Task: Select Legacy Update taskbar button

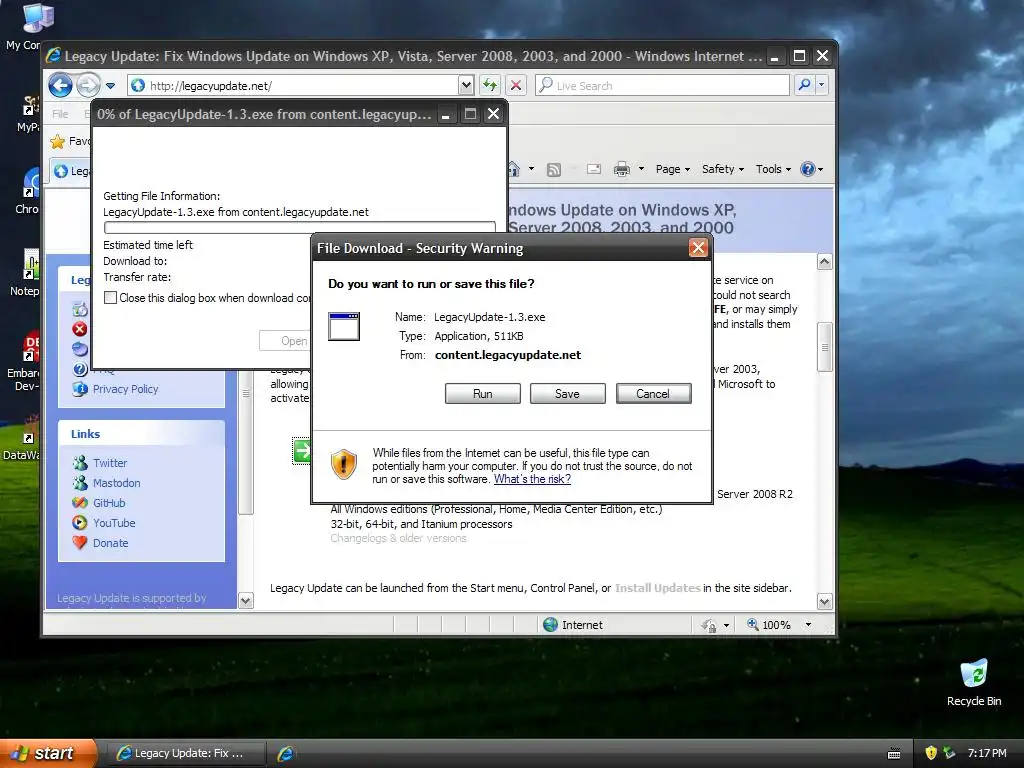Action: click(x=185, y=753)
